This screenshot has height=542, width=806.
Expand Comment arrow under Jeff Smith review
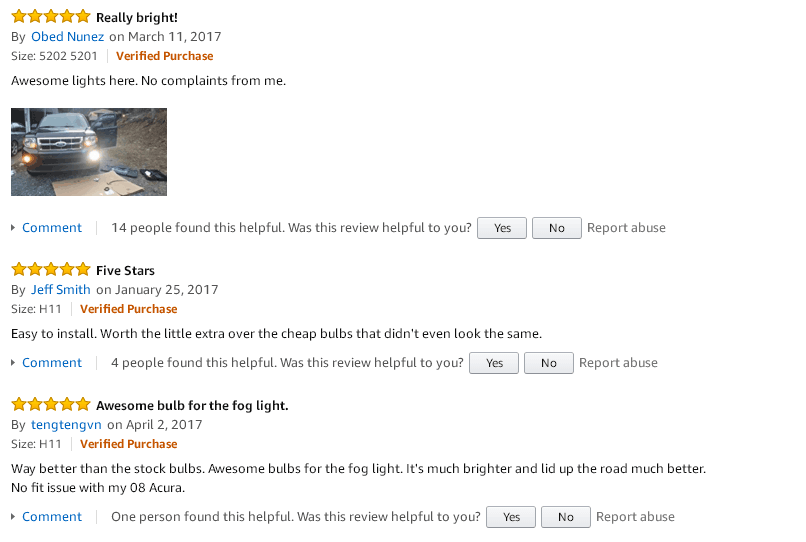click(14, 363)
